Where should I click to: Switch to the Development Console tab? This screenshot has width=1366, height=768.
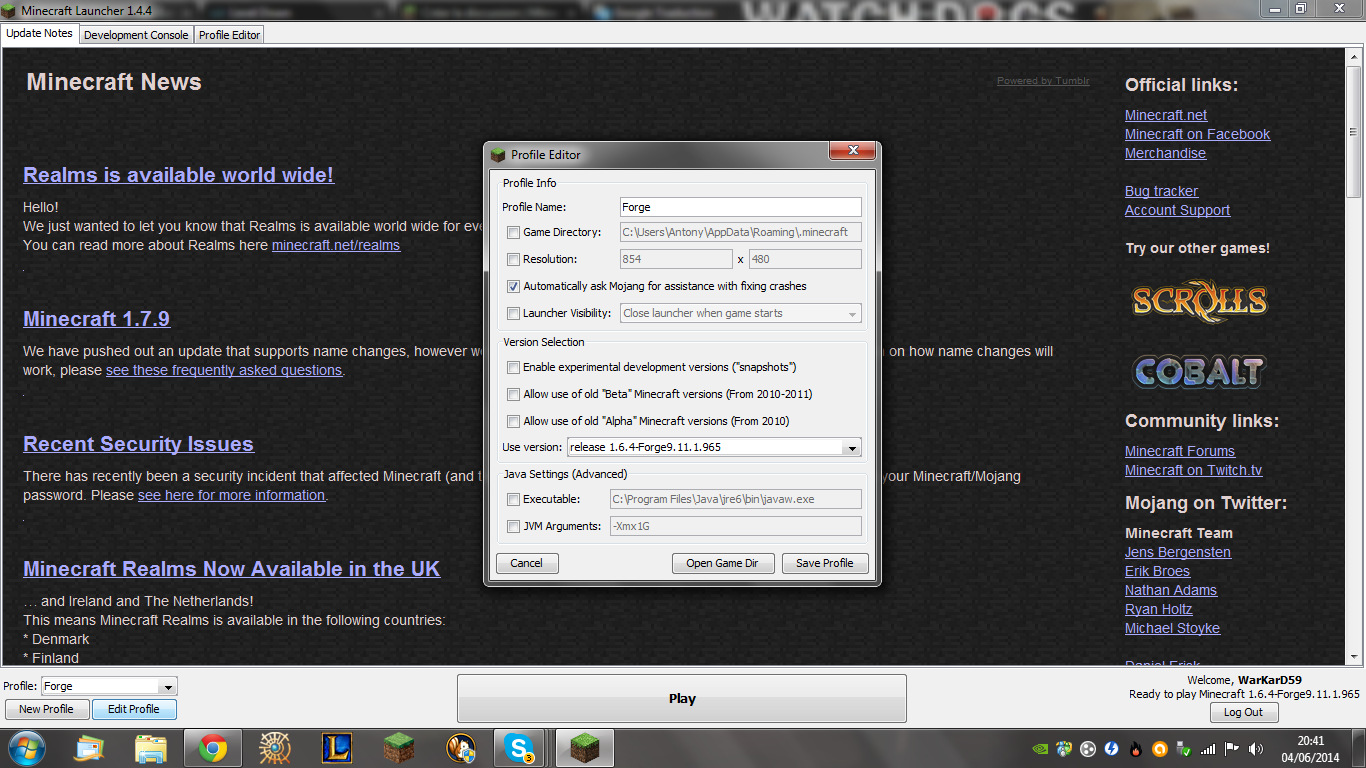point(136,34)
